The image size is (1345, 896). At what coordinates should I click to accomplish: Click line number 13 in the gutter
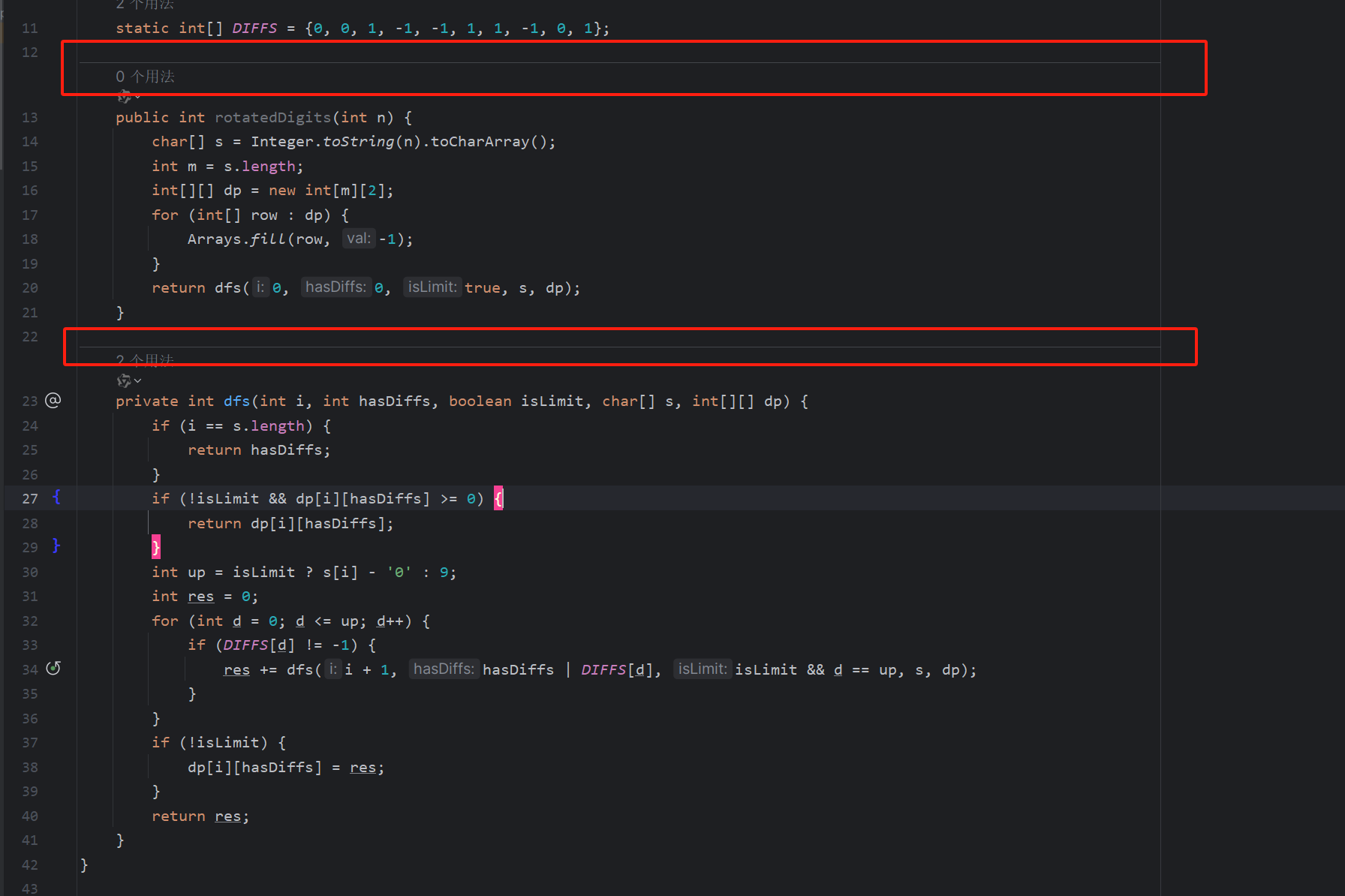click(30, 118)
